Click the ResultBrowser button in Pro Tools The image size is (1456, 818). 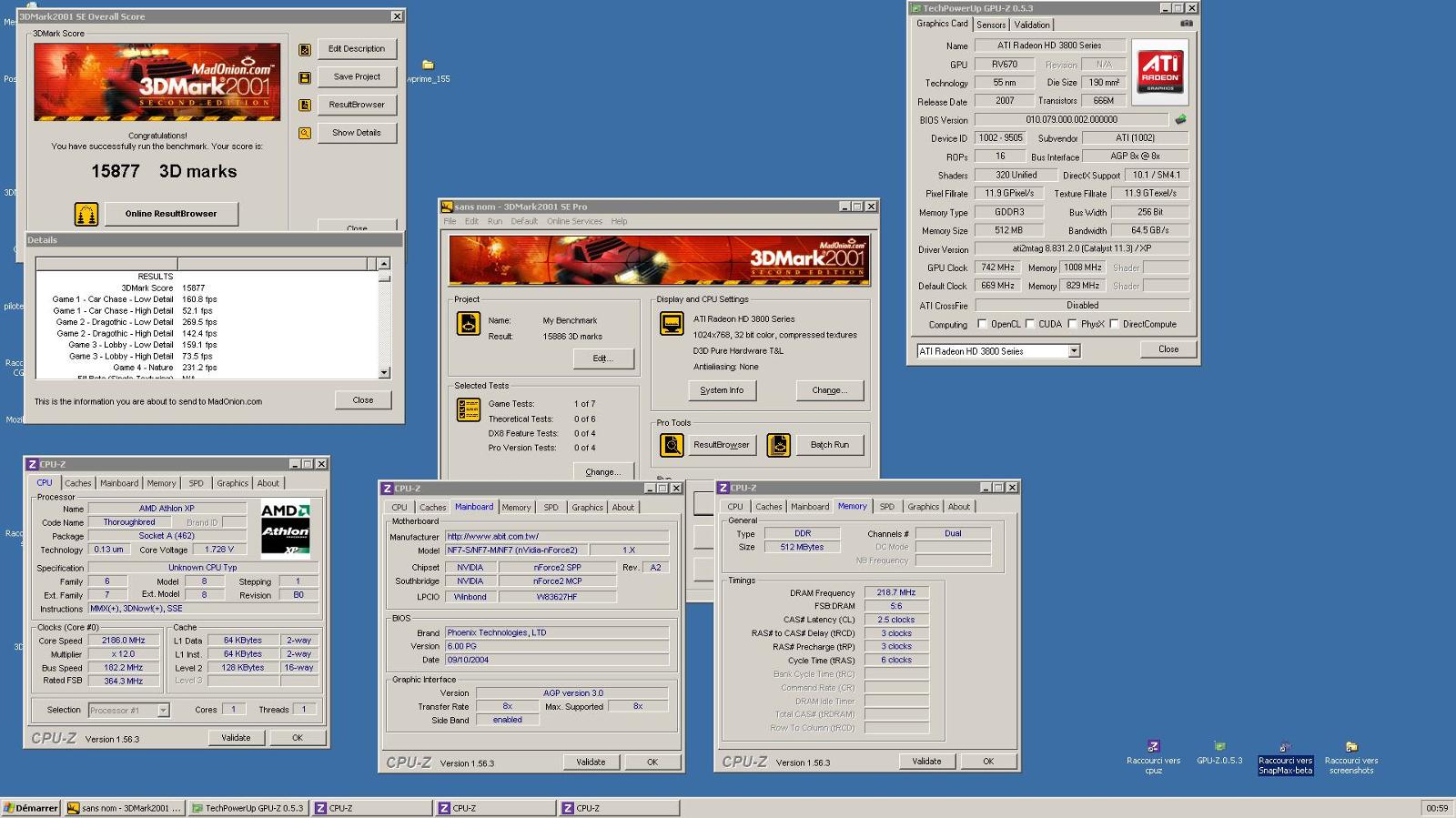coord(722,445)
